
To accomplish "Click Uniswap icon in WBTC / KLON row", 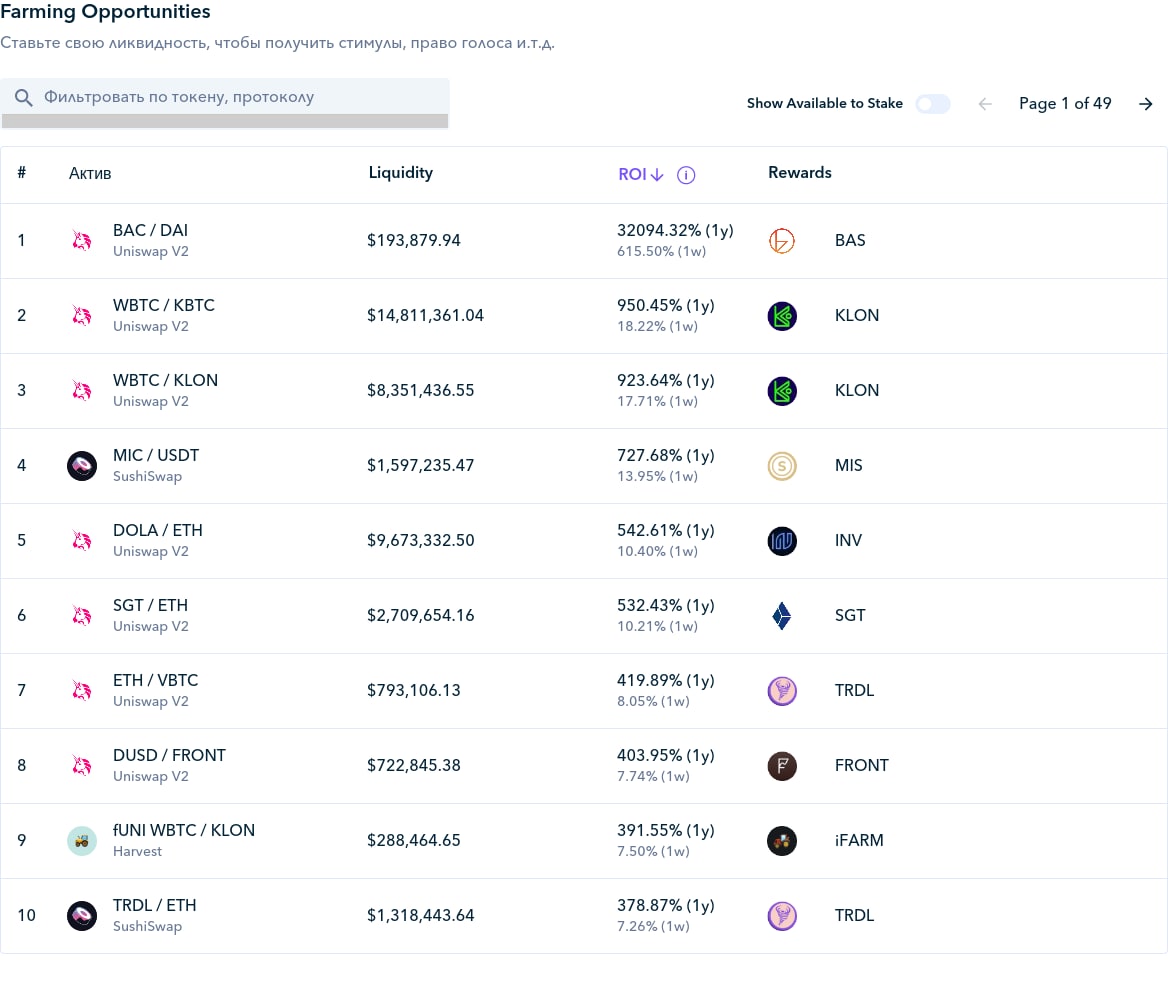I will (82, 391).
